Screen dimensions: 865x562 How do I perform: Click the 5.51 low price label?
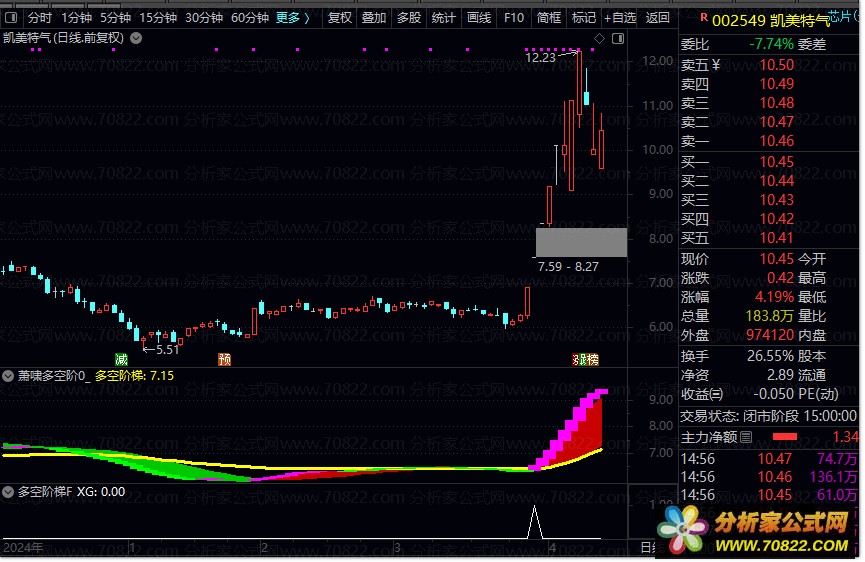point(168,350)
